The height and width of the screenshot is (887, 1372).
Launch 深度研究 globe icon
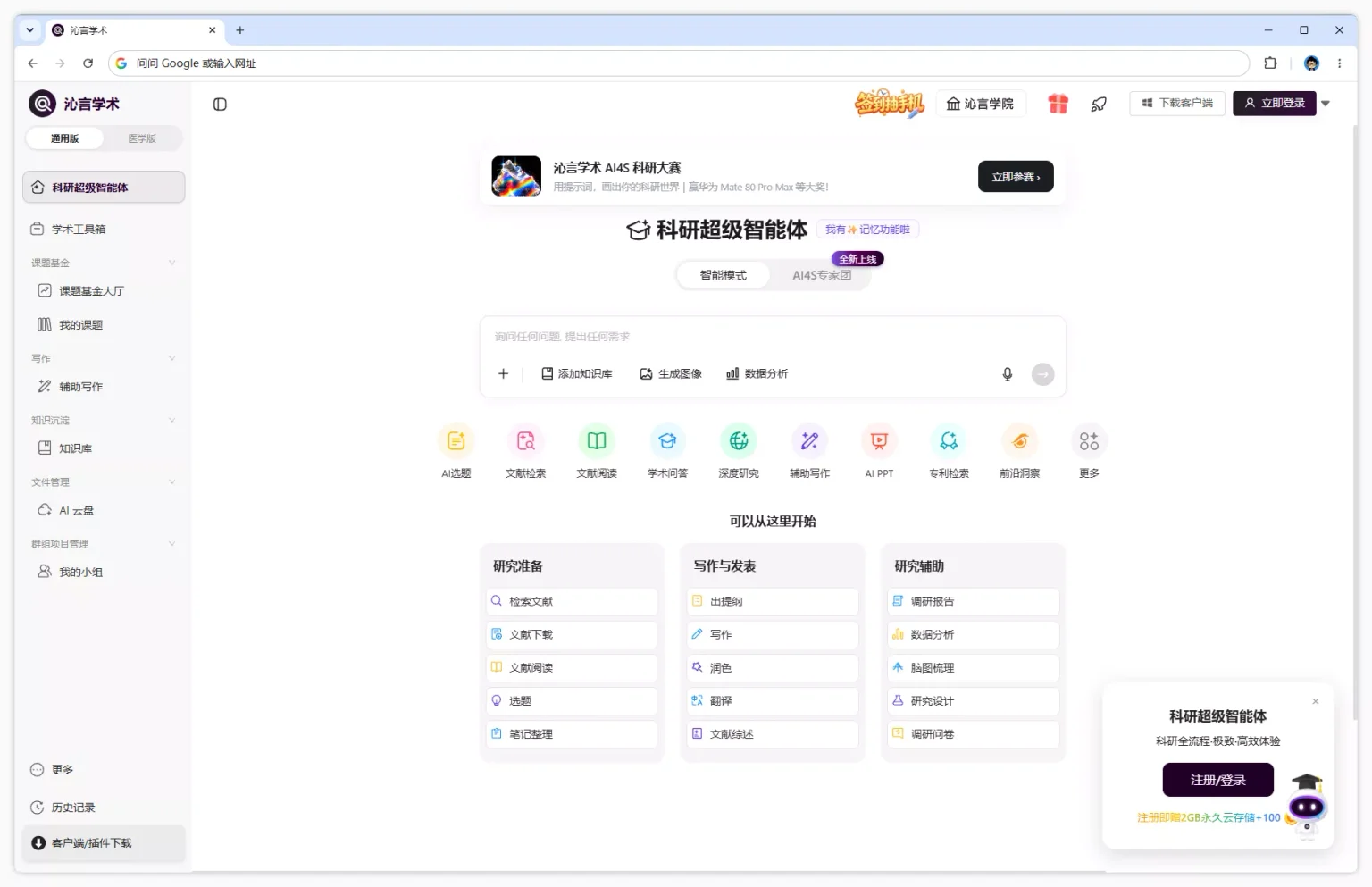[x=739, y=441]
